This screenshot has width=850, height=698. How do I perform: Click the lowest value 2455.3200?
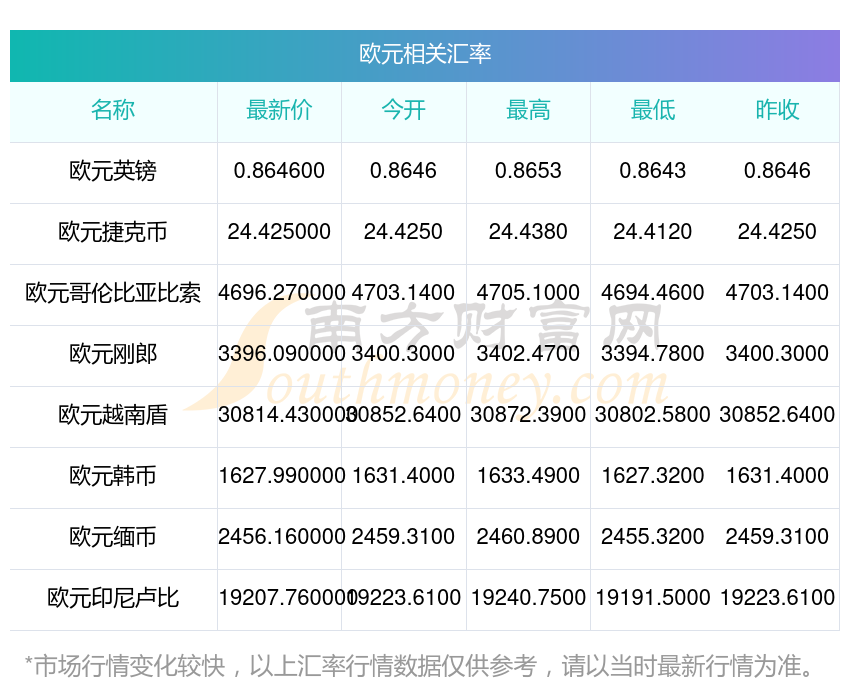(x=653, y=537)
